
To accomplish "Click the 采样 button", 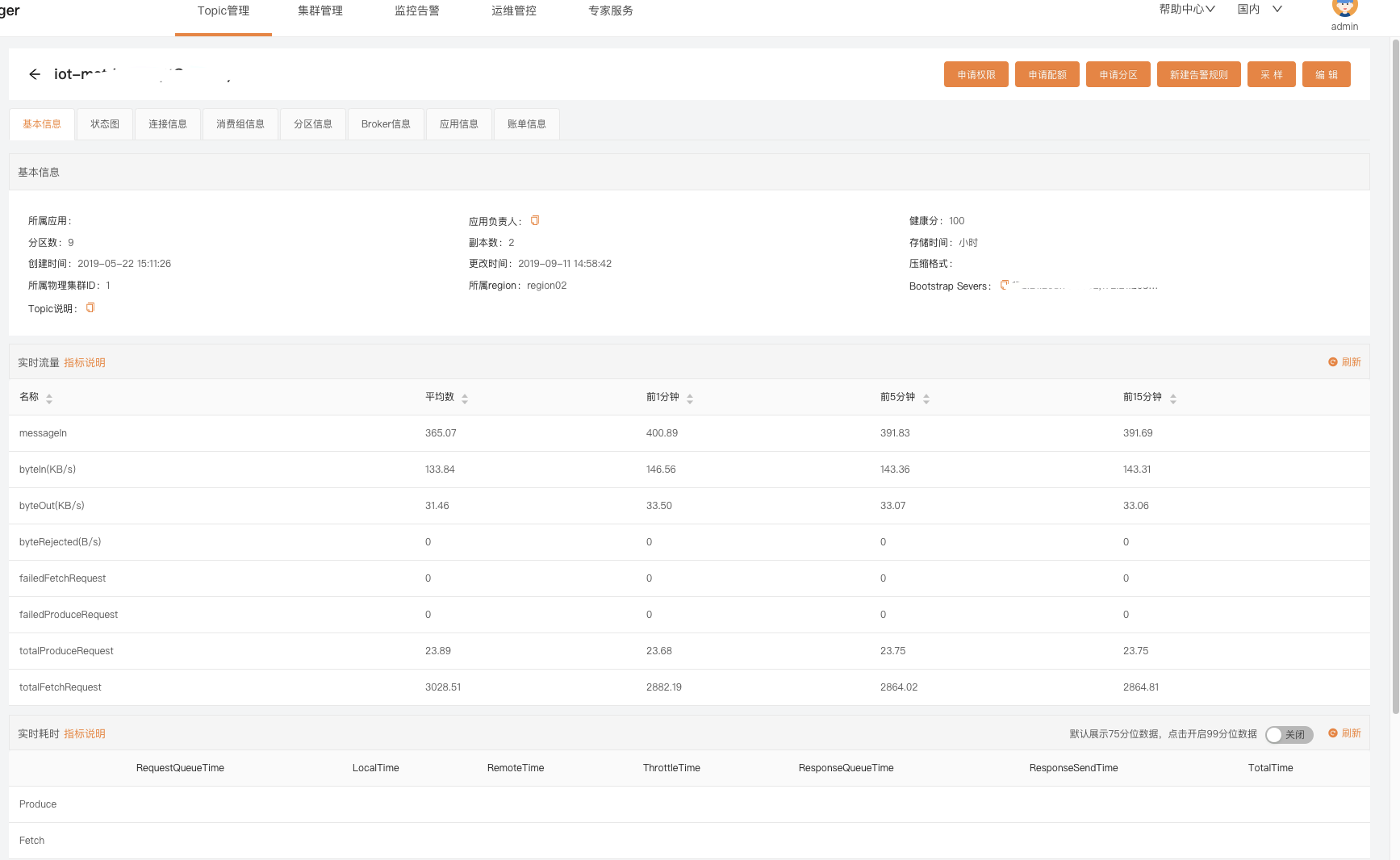I will click(x=1272, y=74).
